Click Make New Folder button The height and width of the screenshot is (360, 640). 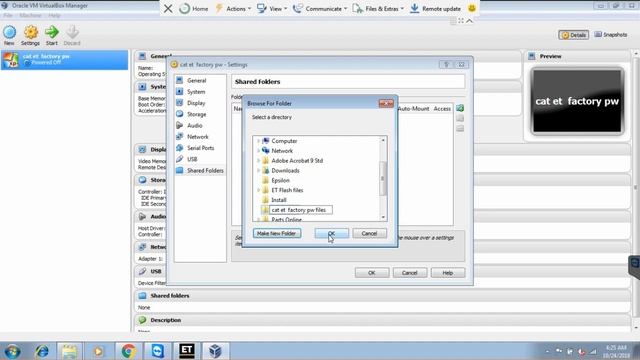point(277,233)
